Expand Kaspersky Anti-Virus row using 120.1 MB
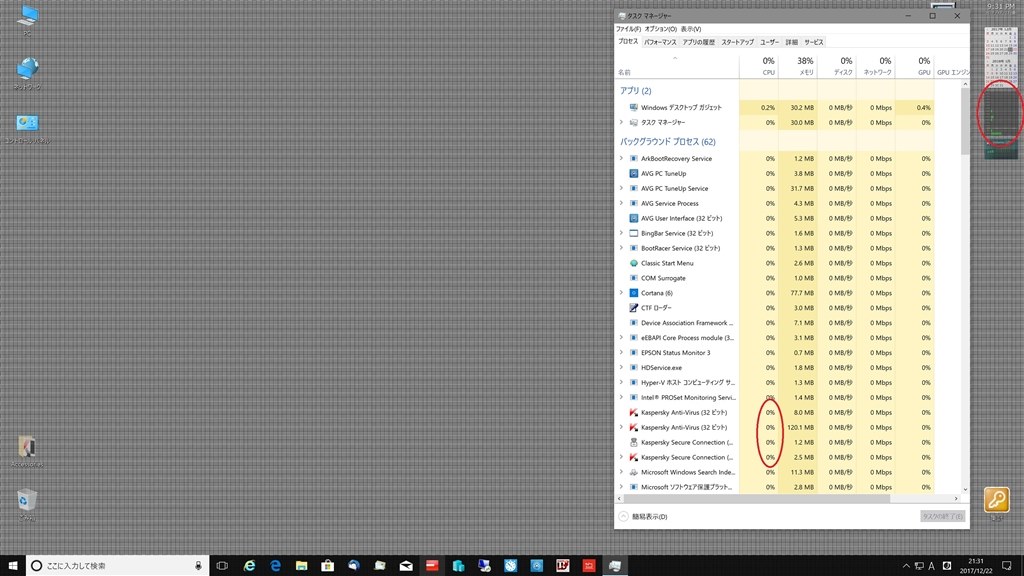1024x576 pixels. coord(621,427)
